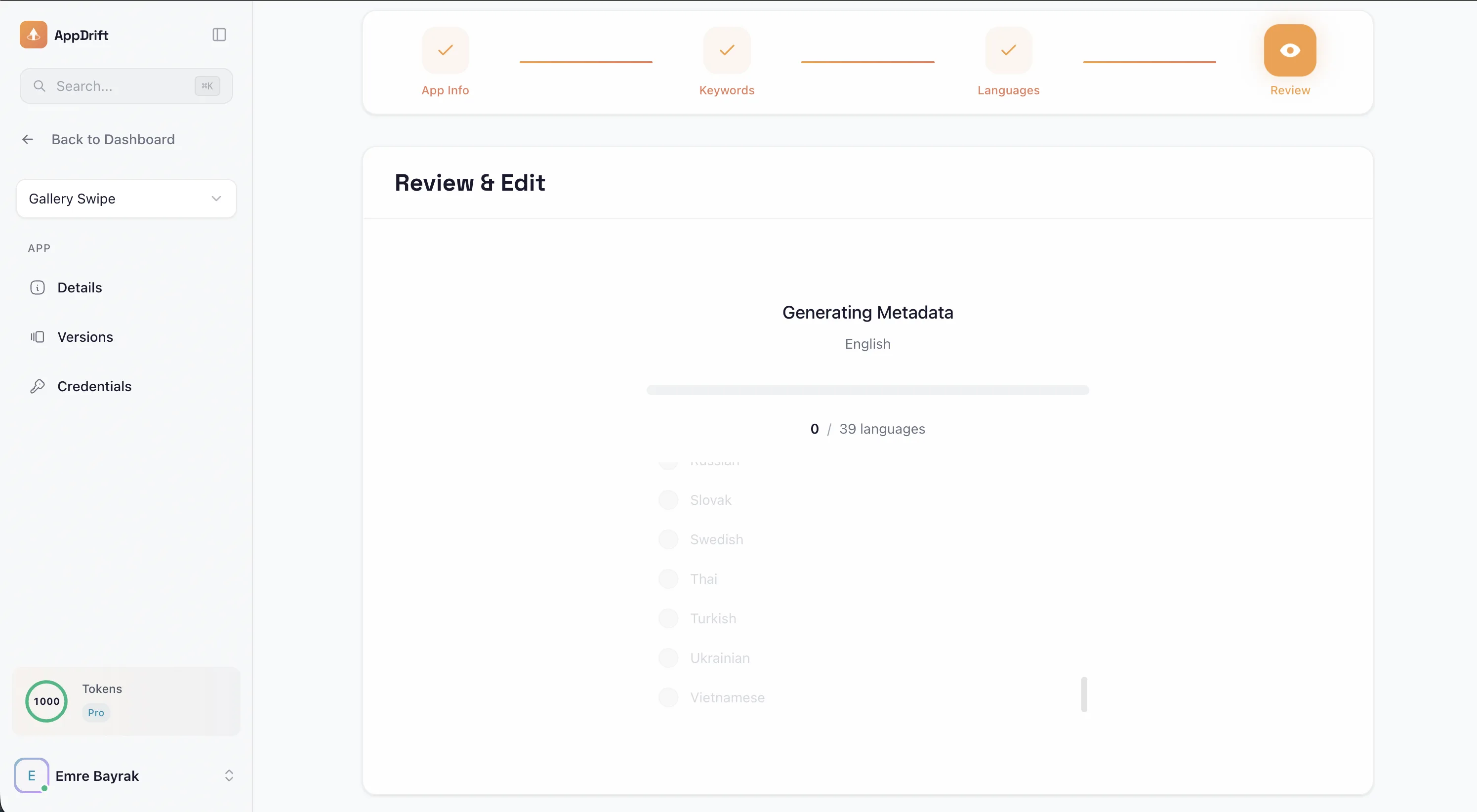Viewport: 1477px width, 812px height.
Task: Click the Languages step checkmark
Action: pyautogui.click(x=1009, y=50)
